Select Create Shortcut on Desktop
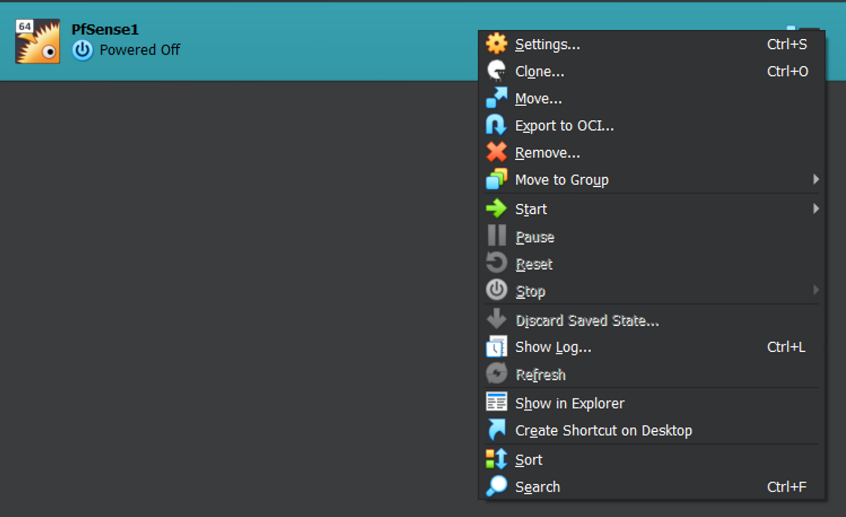The width and height of the screenshot is (846, 517). (652, 430)
